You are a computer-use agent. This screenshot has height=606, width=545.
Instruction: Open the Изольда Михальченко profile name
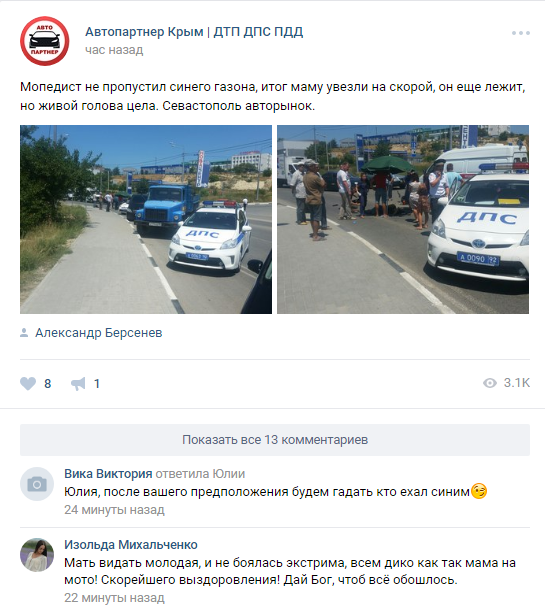[131, 545]
